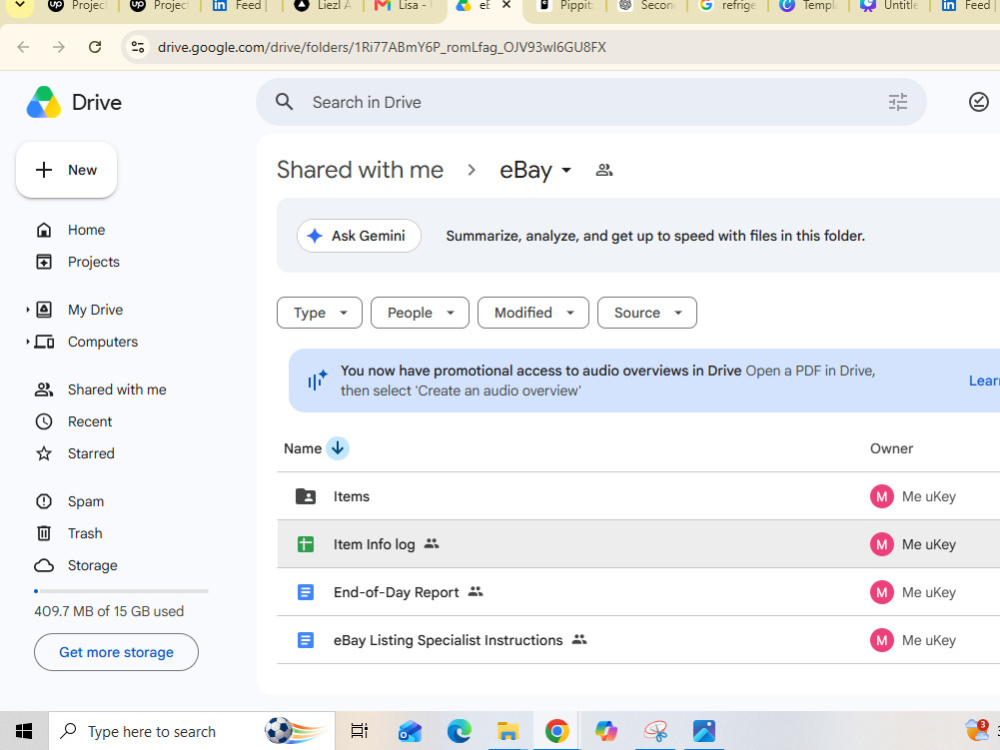Switch to the Templ tab

807,6
